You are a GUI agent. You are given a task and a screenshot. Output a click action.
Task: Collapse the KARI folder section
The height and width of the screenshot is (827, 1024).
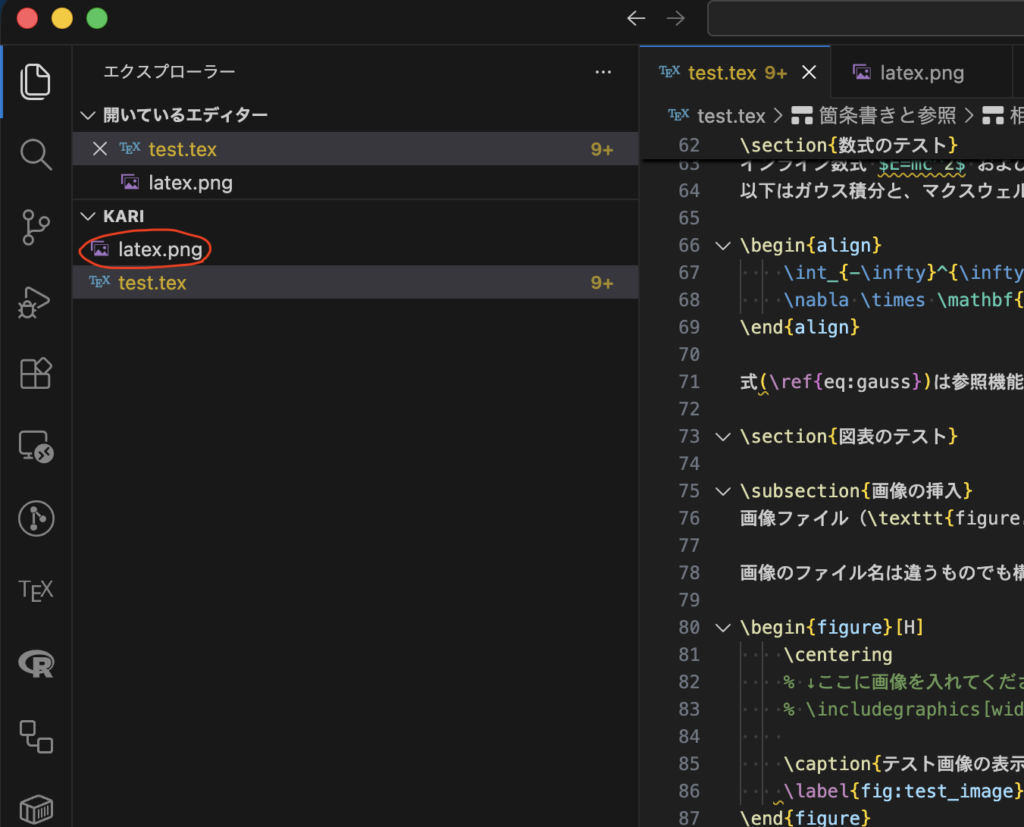88,217
